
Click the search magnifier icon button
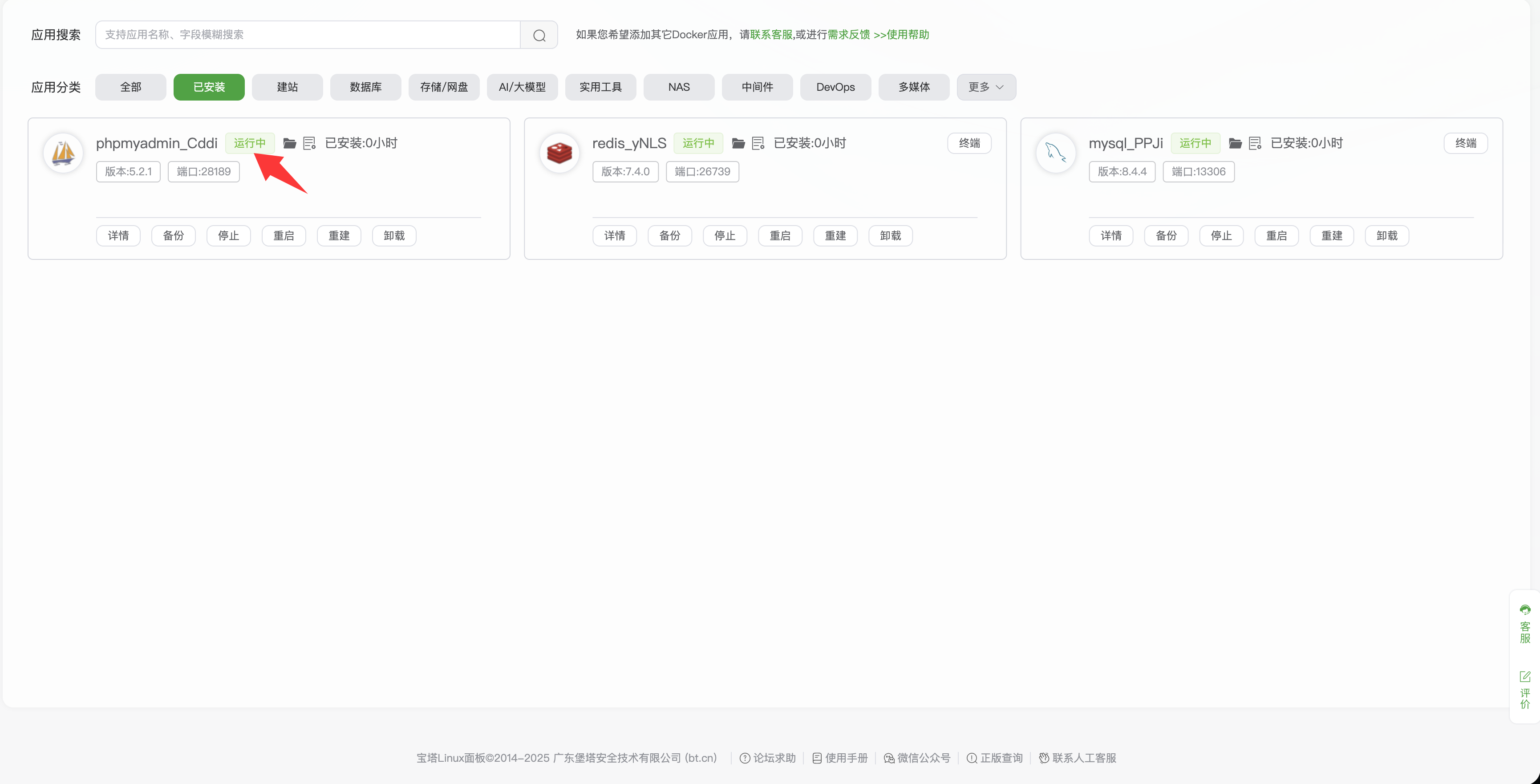pyautogui.click(x=539, y=35)
